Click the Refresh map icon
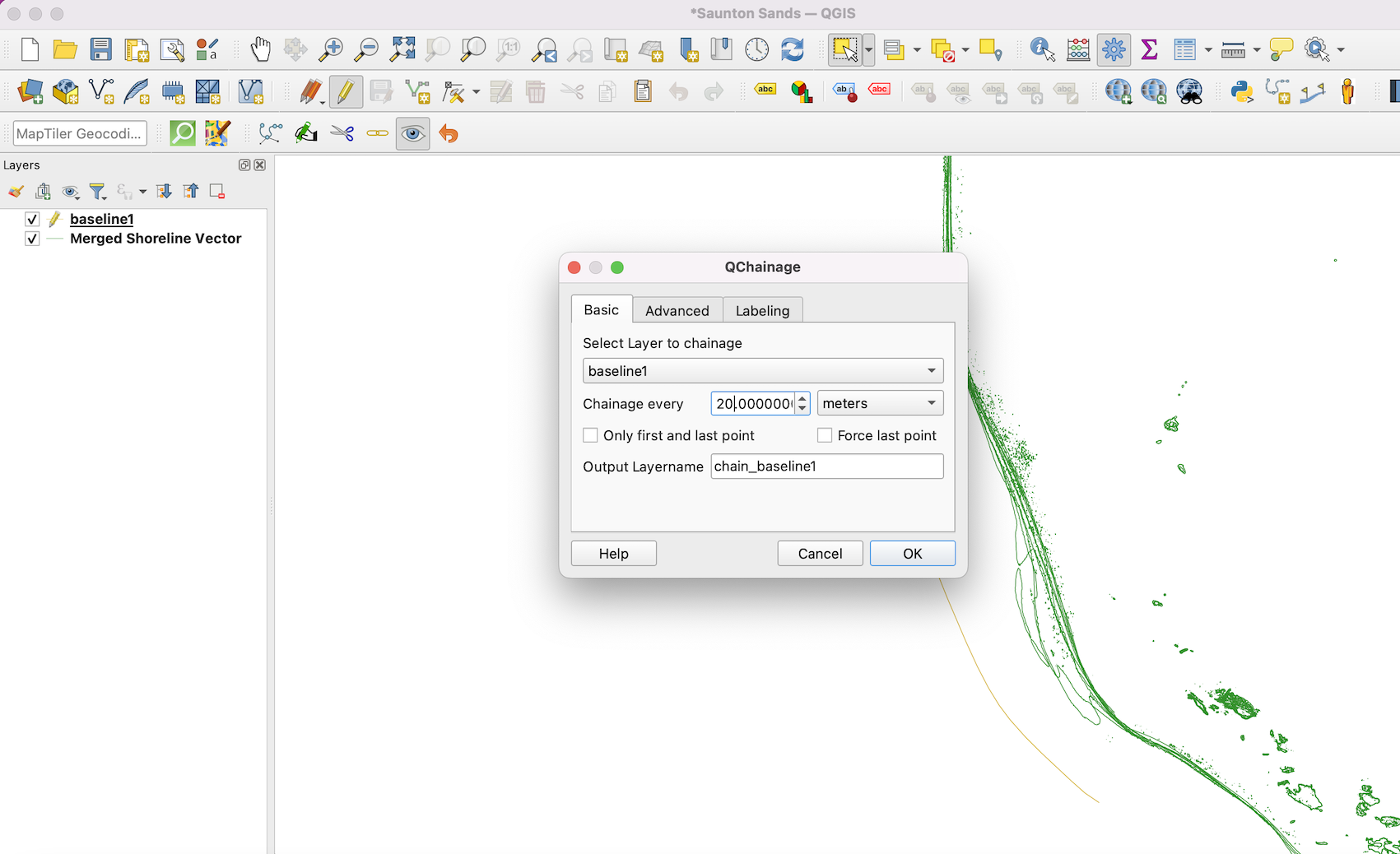The height and width of the screenshot is (854, 1400). point(792,49)
